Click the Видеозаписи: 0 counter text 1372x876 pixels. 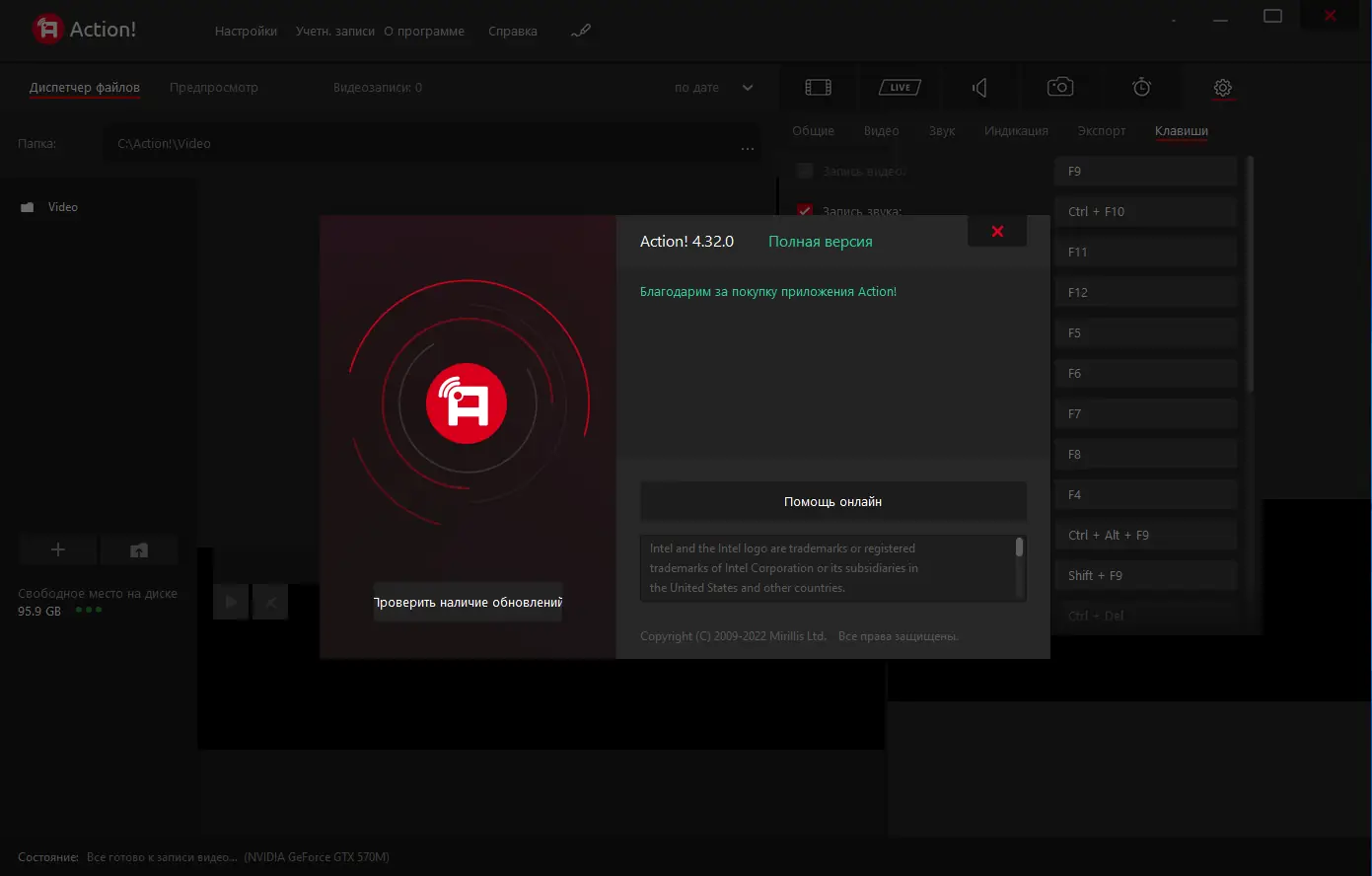click(x=378, y=88)
